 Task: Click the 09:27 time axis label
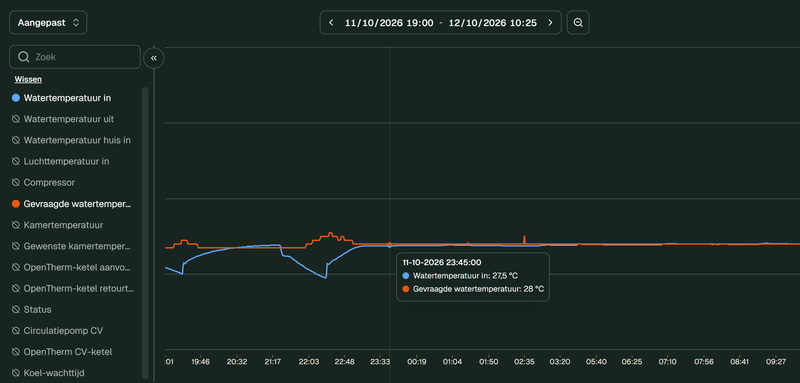(x=776, y=362)
